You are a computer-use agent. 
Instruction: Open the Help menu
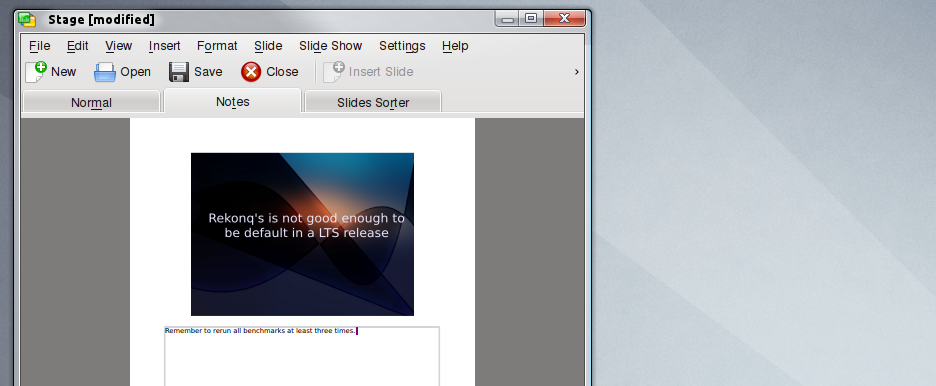[455, 46]
